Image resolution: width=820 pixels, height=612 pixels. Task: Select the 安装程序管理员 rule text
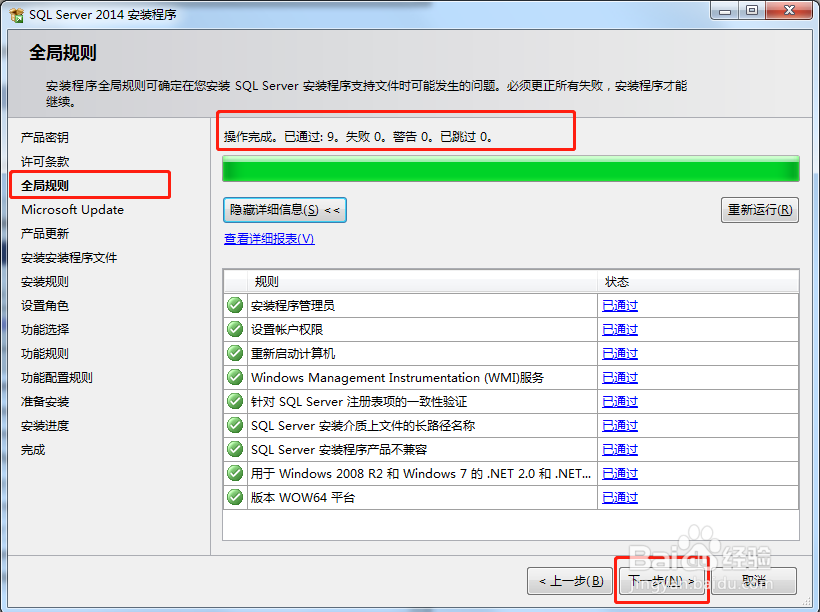(292, 305)
